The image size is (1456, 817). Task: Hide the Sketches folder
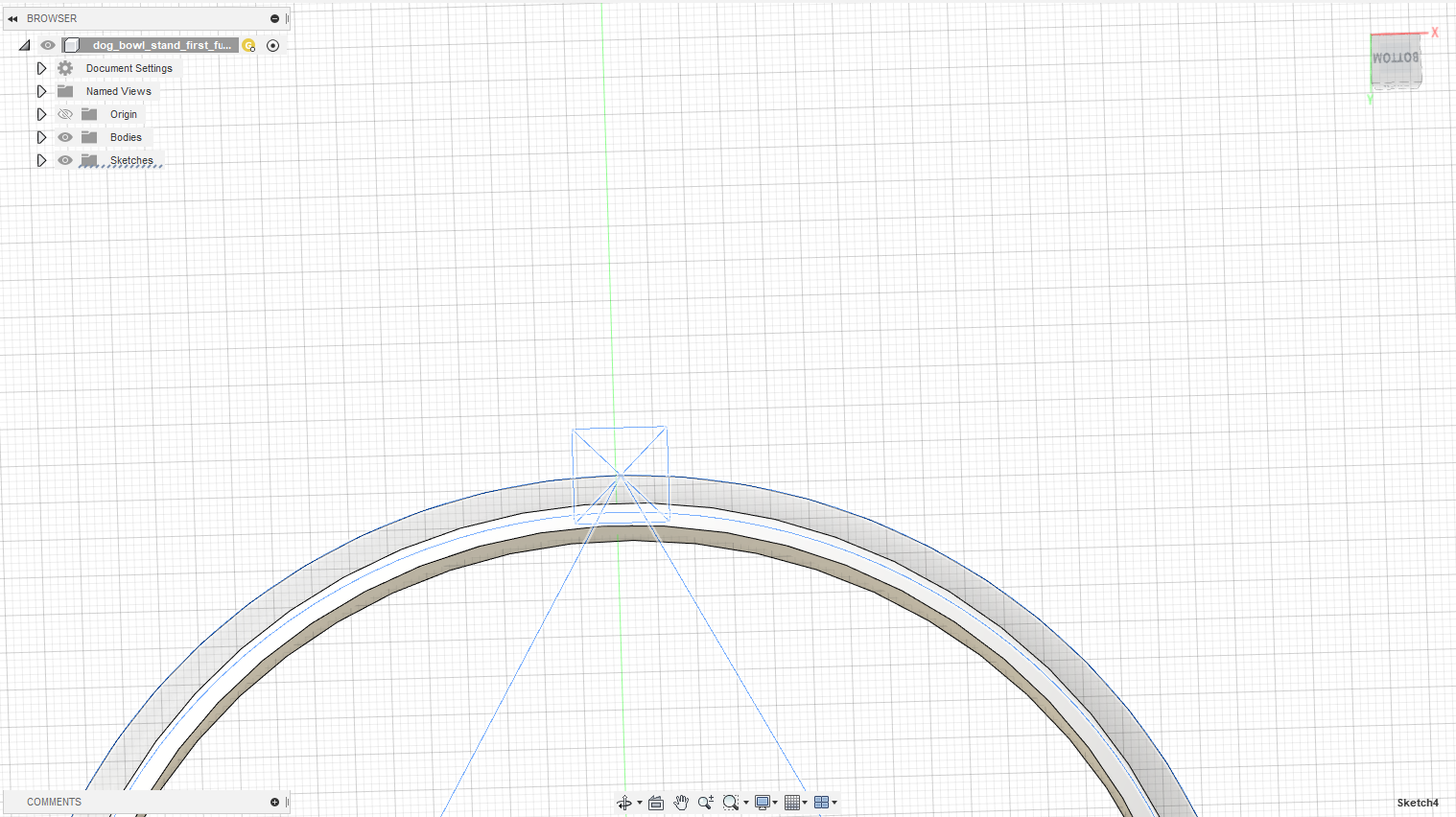(x=65, y=160)
